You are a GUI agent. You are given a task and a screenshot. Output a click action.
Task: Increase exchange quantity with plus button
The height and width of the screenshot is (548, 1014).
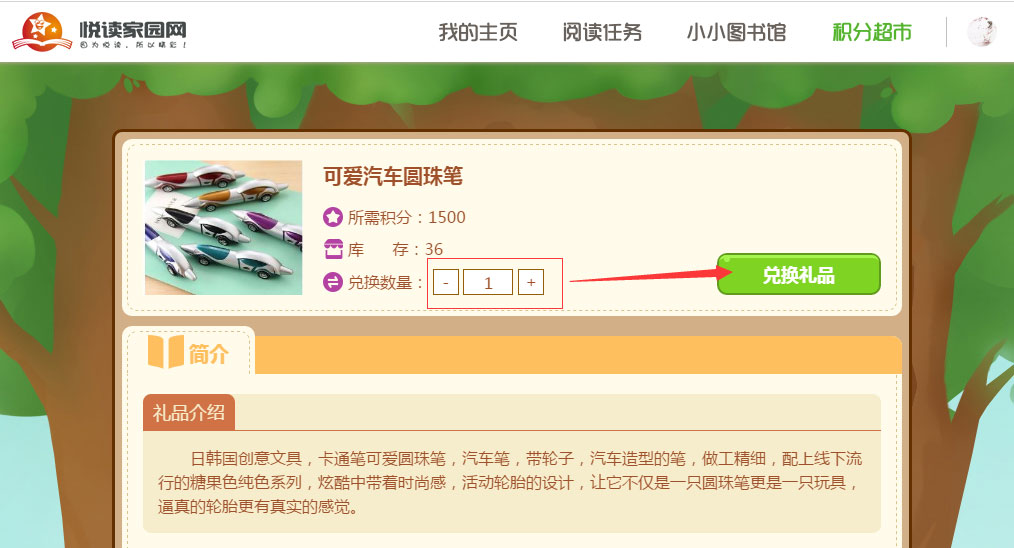[x=531, y=282]
